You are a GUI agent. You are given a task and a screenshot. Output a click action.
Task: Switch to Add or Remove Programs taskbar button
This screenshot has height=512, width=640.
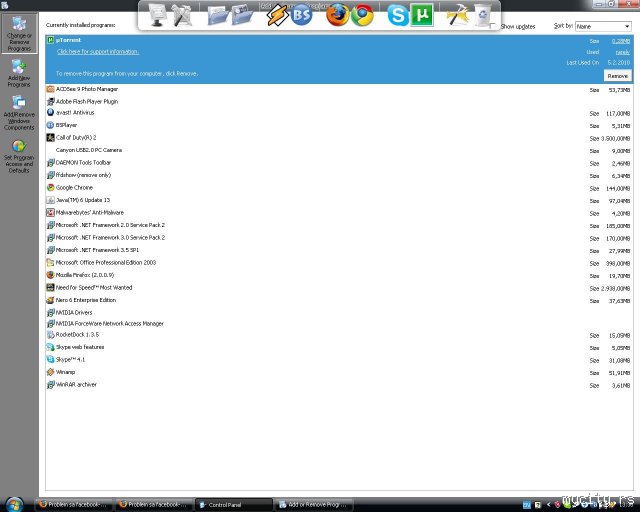pyautogui.click(x=313, y=505)
